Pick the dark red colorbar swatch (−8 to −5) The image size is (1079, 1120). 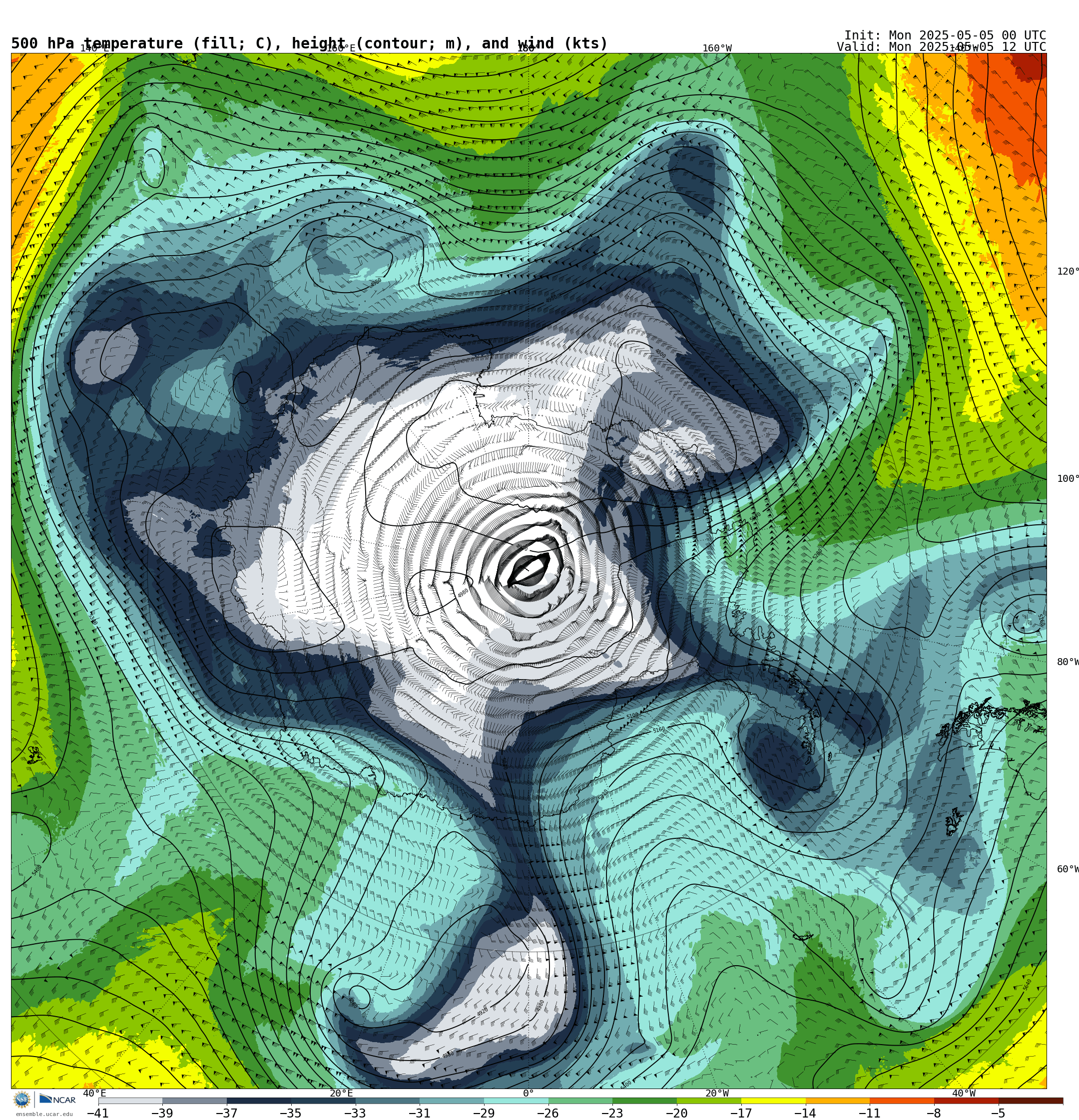(x=966, y=1101)
